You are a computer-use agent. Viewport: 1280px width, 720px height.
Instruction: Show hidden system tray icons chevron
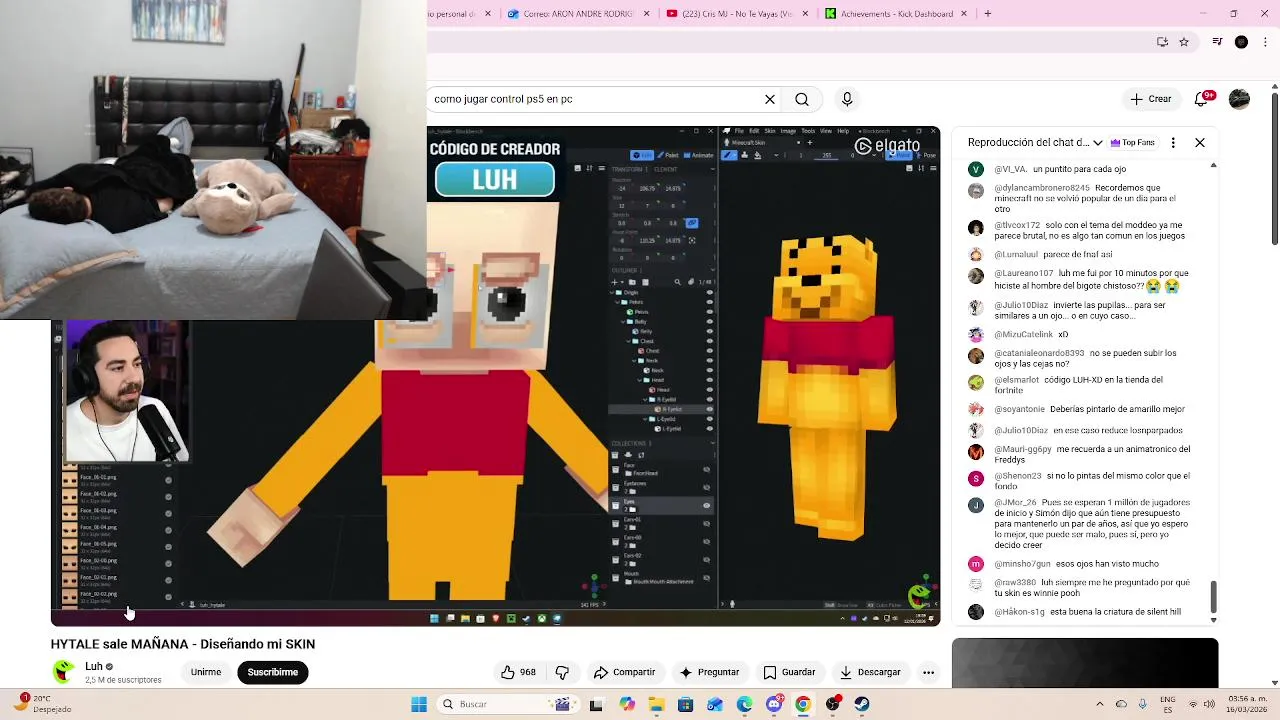tap(1100, 704)
